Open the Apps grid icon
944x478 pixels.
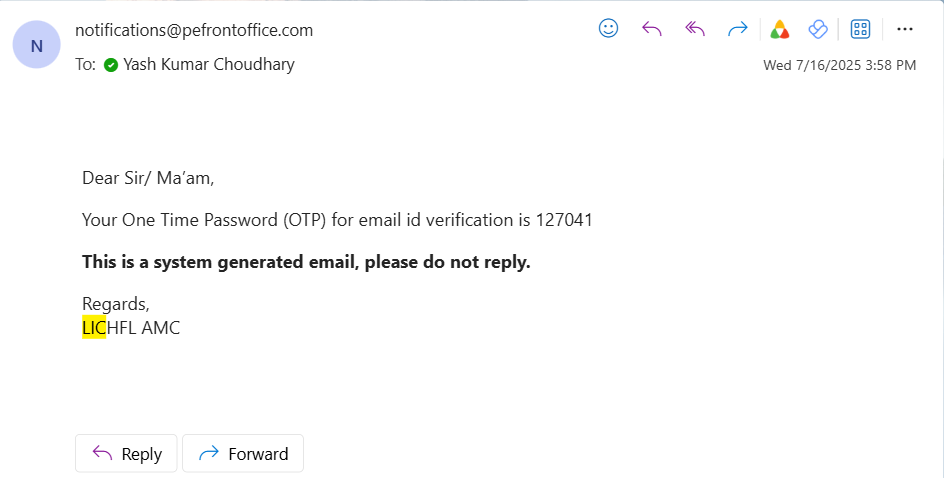(860, 29)
